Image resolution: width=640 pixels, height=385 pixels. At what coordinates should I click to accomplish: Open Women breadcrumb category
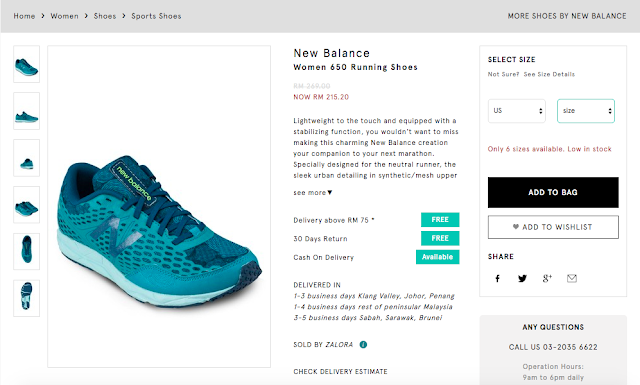[x=64, y=16]
